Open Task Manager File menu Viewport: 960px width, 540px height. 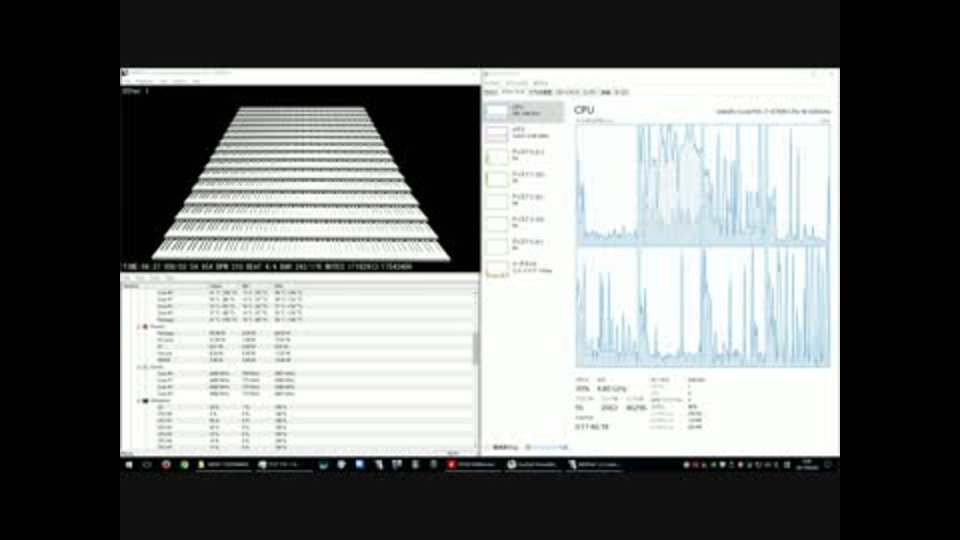tap(492, 83)
